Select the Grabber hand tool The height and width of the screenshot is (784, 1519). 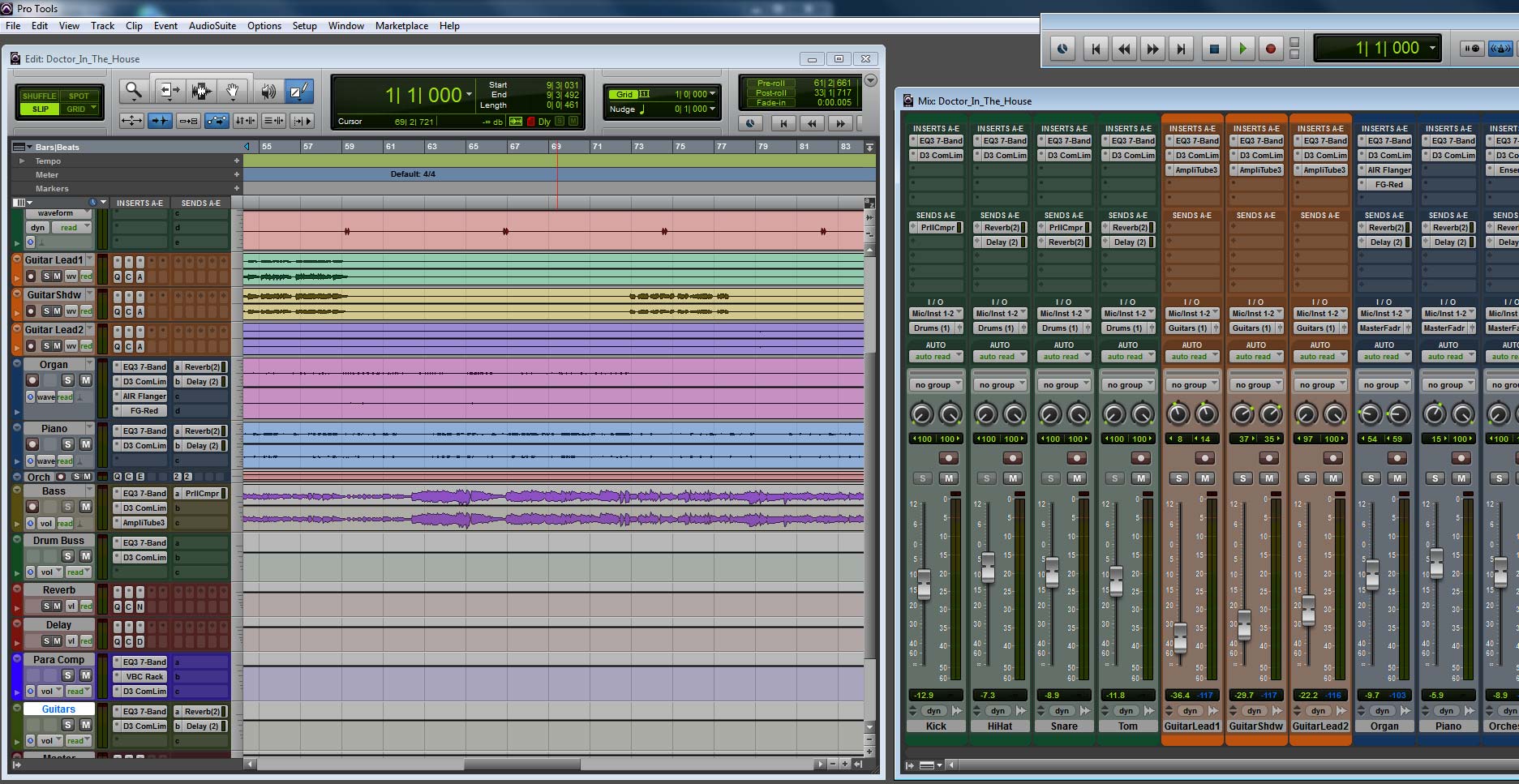pyautogui.click(x=232, y=91)
